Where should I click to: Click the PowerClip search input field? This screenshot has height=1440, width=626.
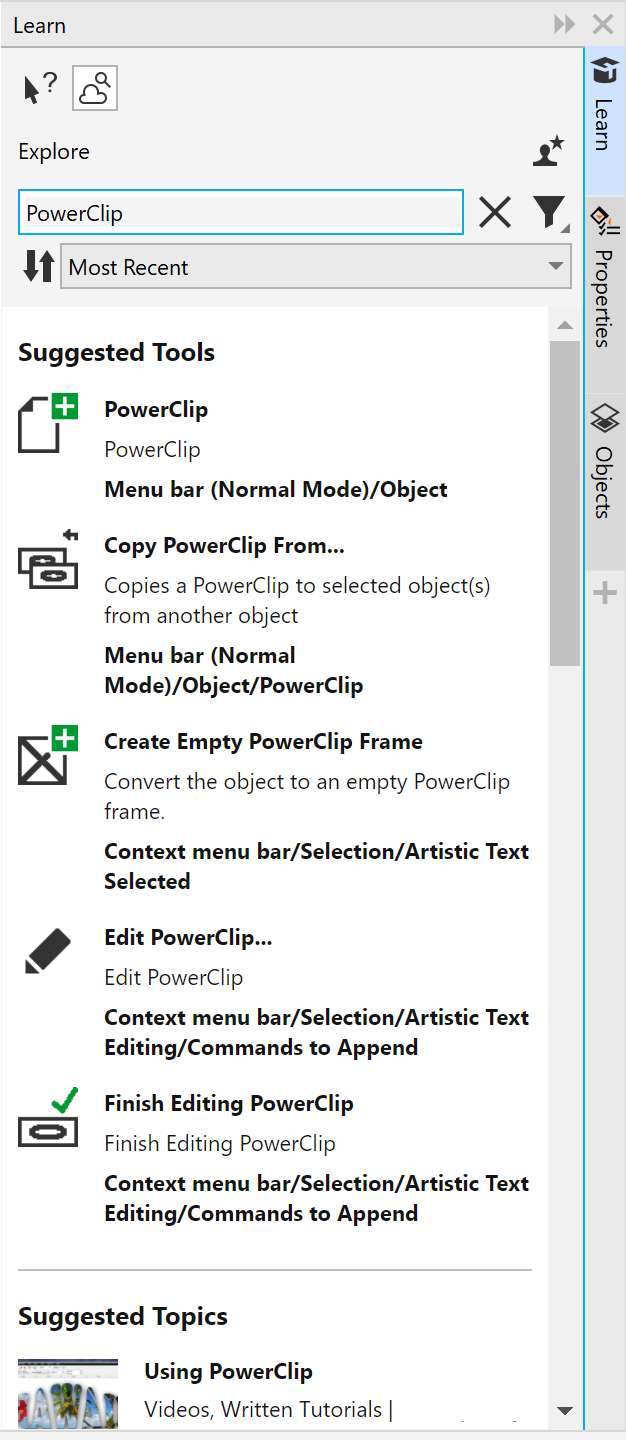click(x=240, y=213)
